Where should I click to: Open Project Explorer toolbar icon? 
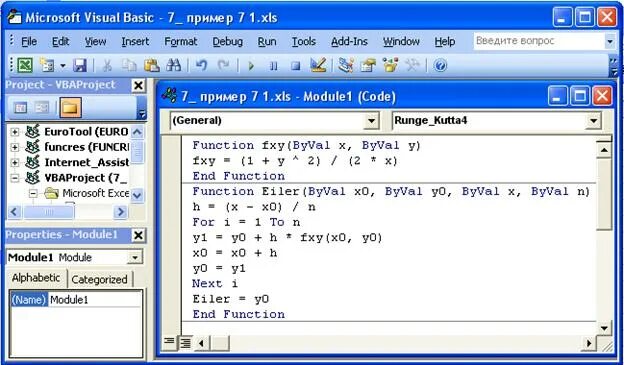pyautogui.click(x=346, y=65)
